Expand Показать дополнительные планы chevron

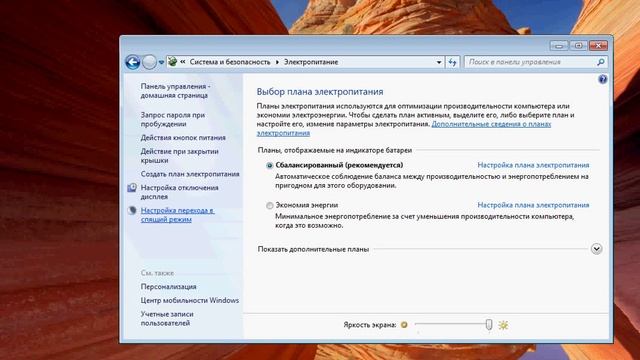click(596, 249)
